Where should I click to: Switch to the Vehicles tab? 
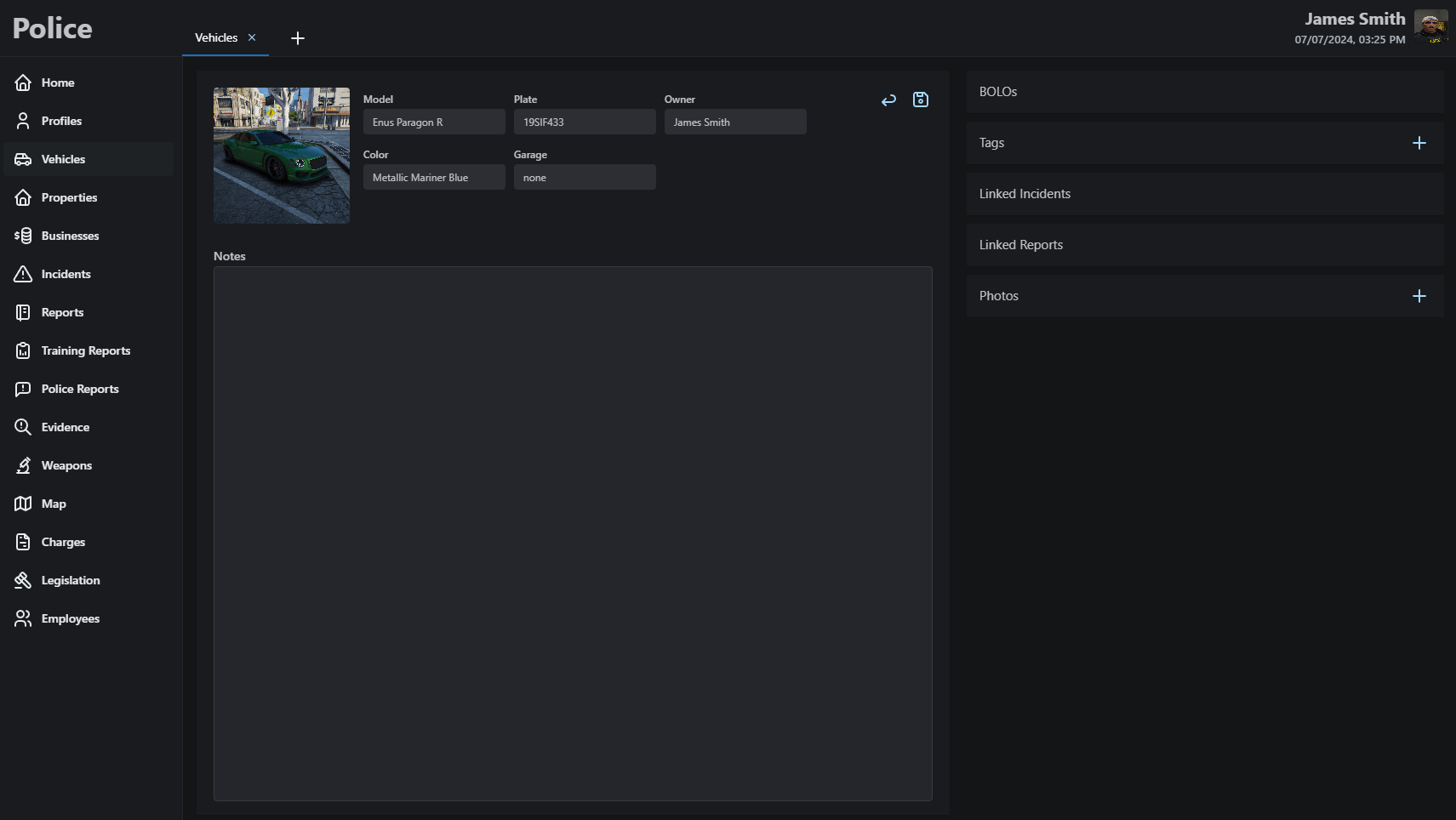tap(214, 37)
